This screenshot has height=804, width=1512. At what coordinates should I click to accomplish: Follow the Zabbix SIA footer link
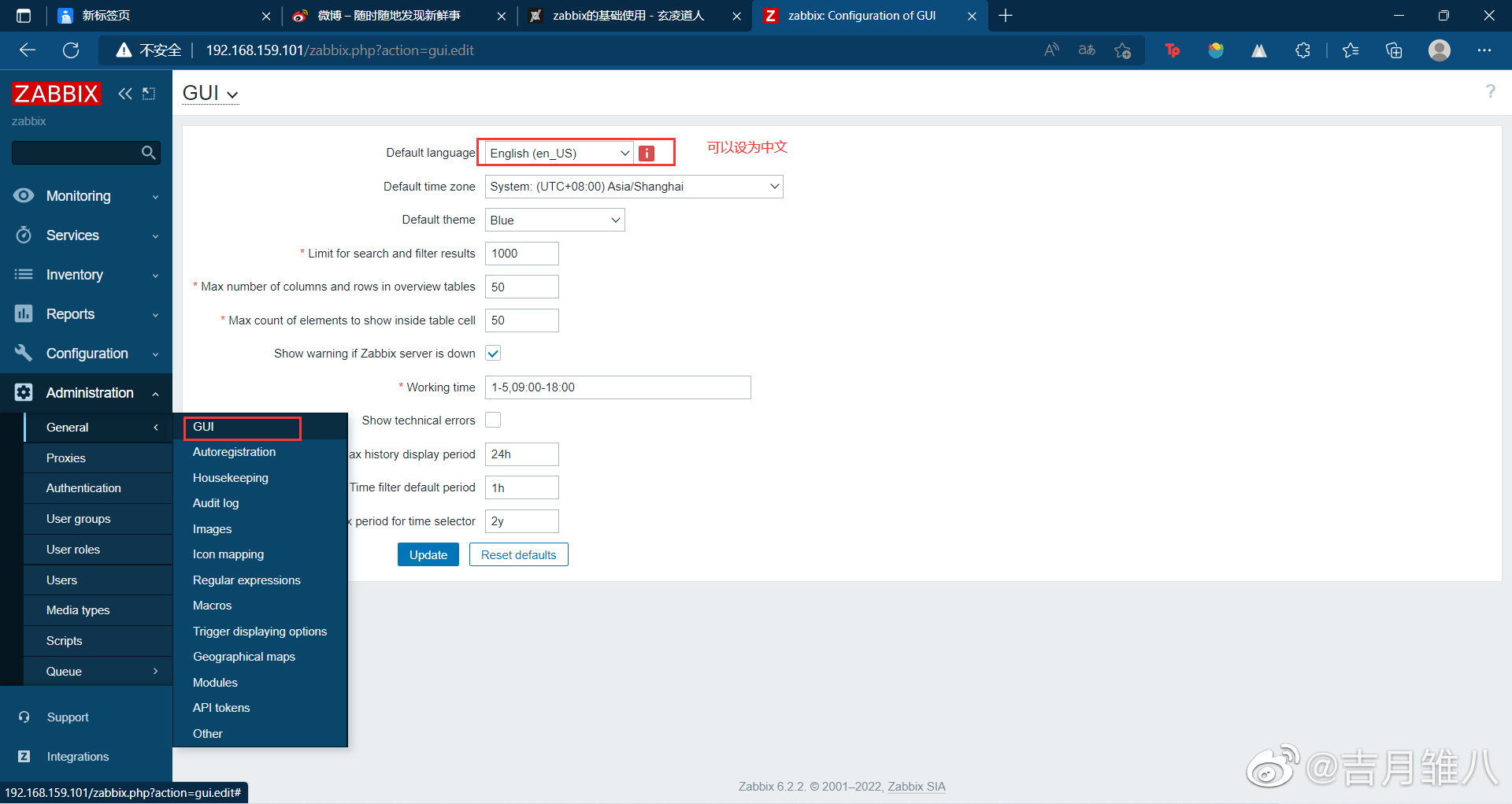[x=917, y=786]
